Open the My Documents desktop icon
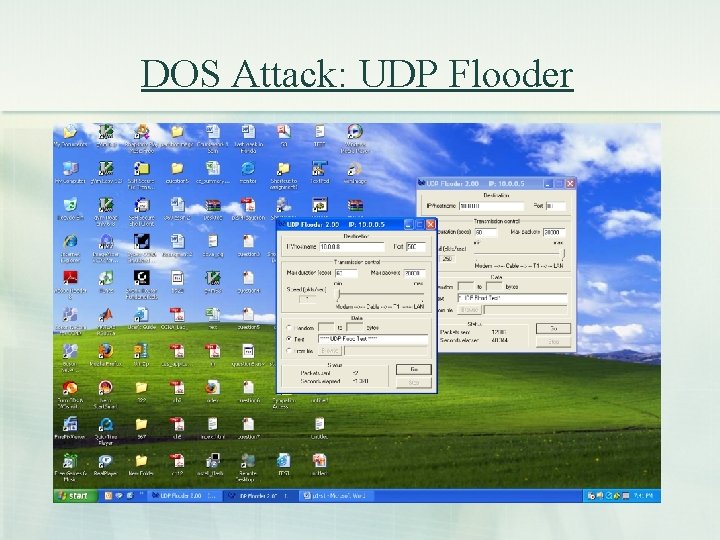 coord(70,136)
